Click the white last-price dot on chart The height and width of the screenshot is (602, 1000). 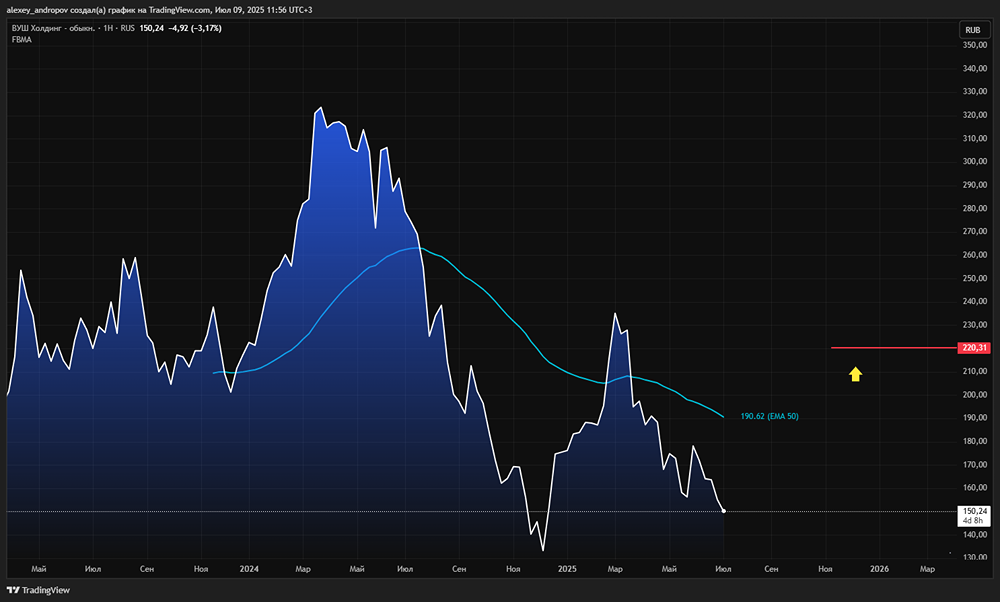723,511
